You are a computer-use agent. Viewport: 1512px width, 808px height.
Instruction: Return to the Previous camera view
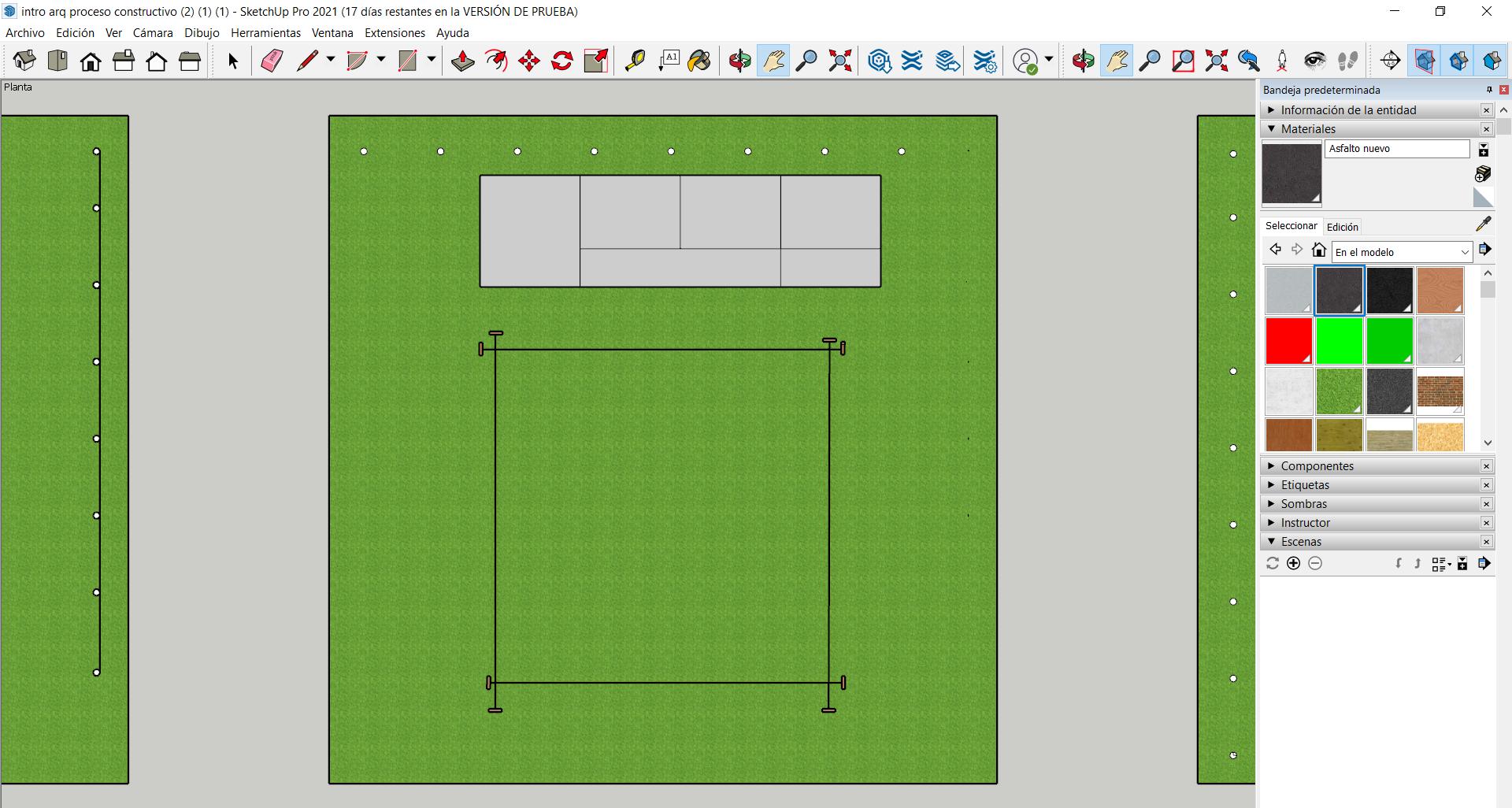click(1249, 61)
